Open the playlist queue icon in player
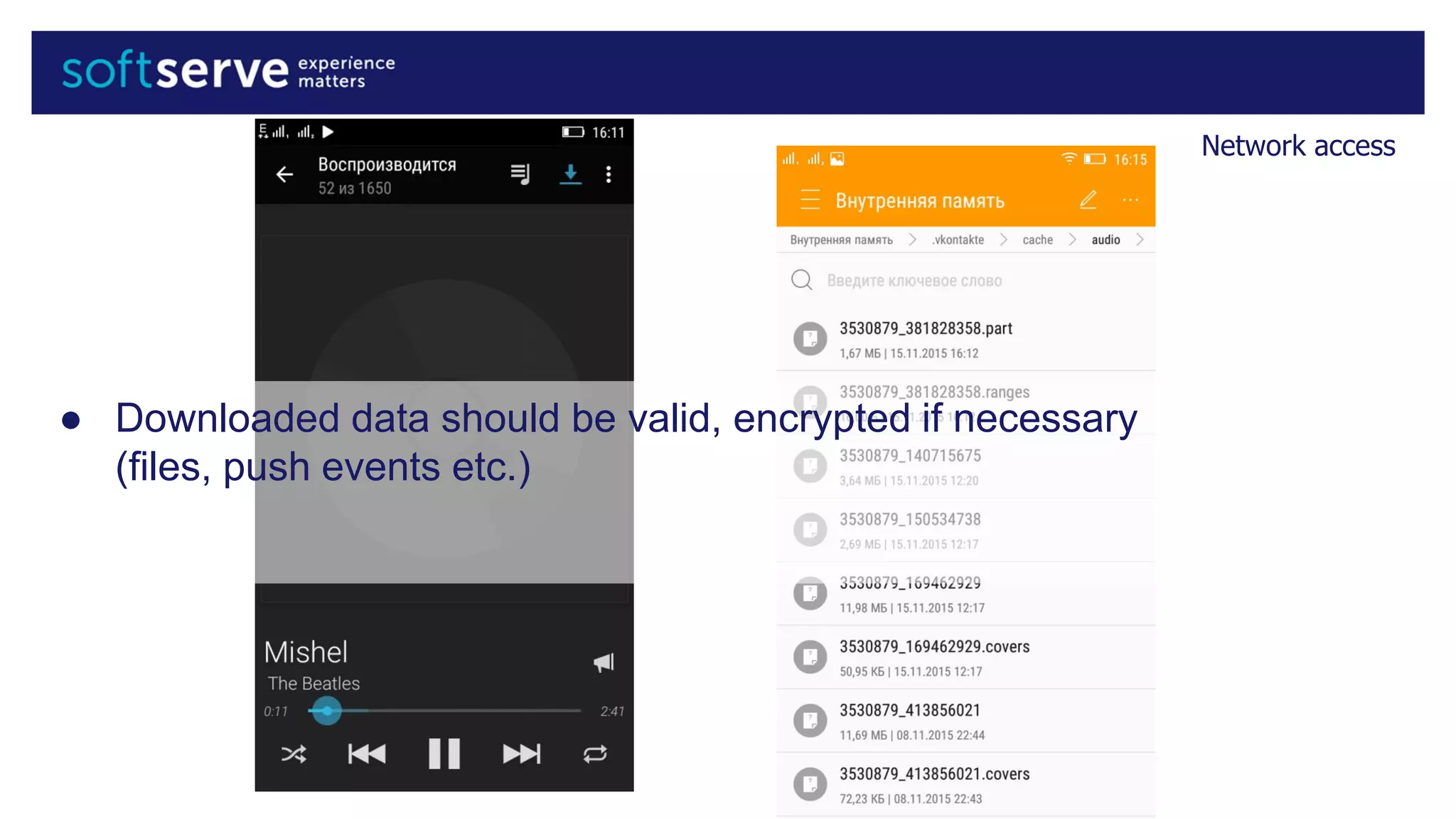The height and width of the screenshot is (819, 1456). pos(520,174)
